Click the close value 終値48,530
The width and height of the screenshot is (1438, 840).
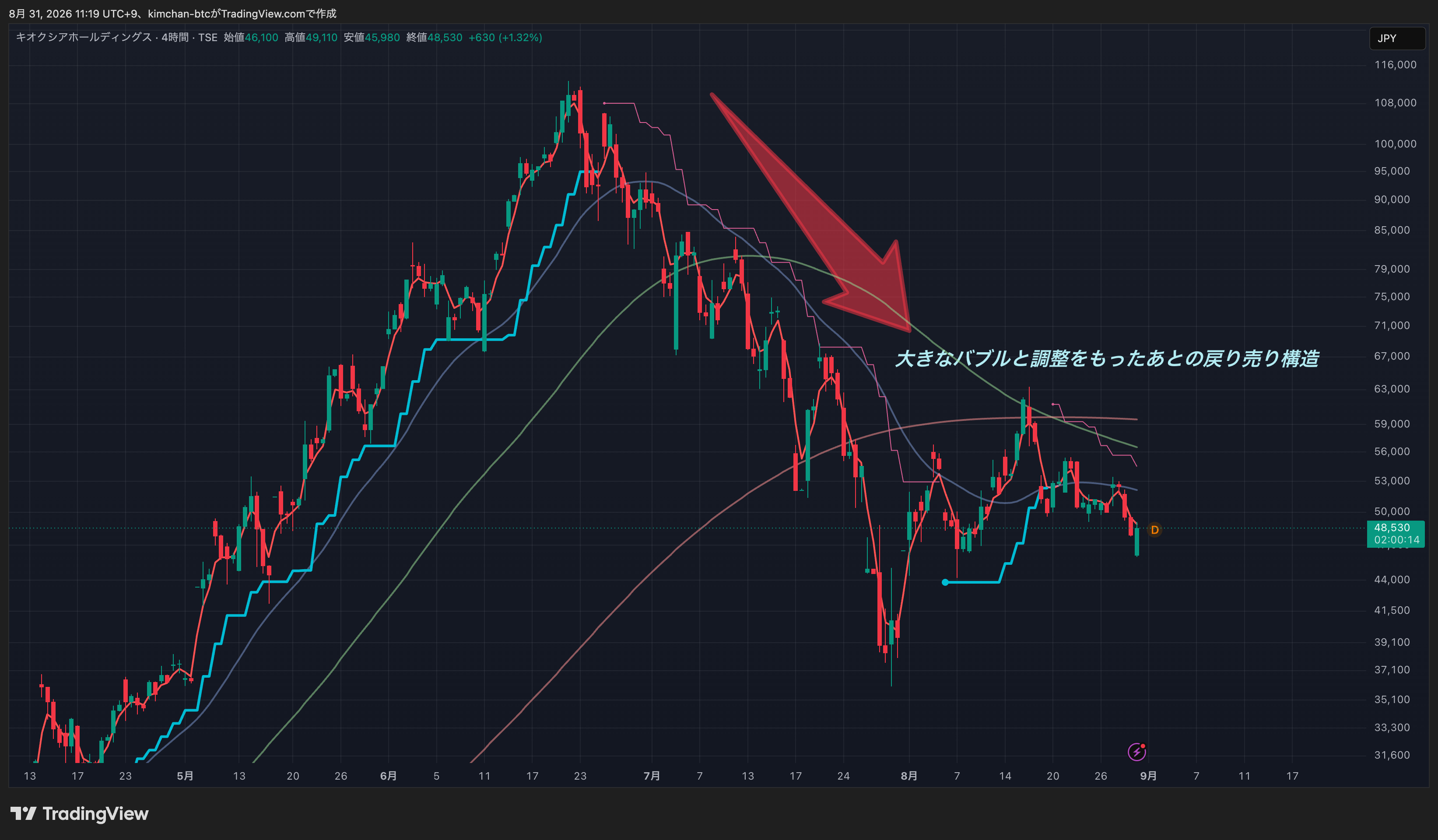[x=434, y=38]
